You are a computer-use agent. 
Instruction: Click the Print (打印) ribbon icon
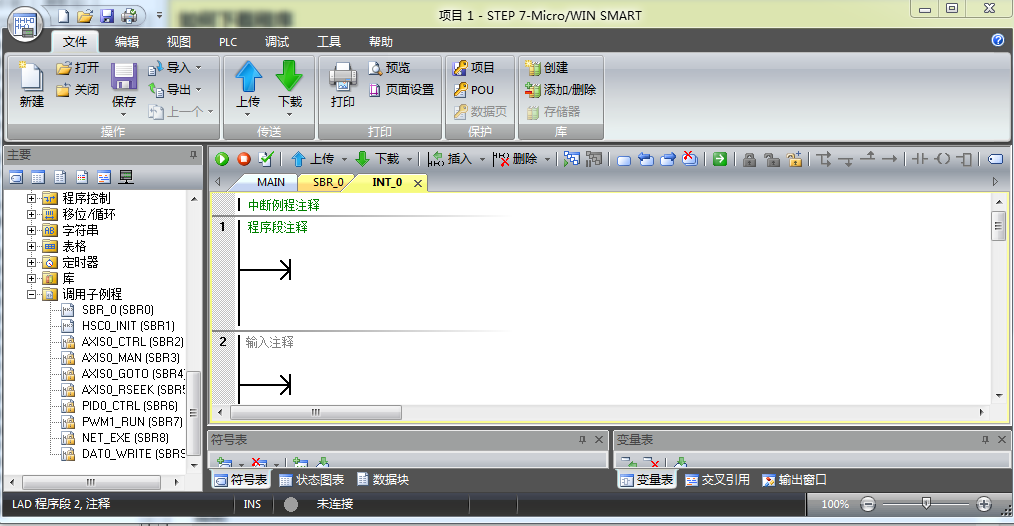[x=343, y=85]
